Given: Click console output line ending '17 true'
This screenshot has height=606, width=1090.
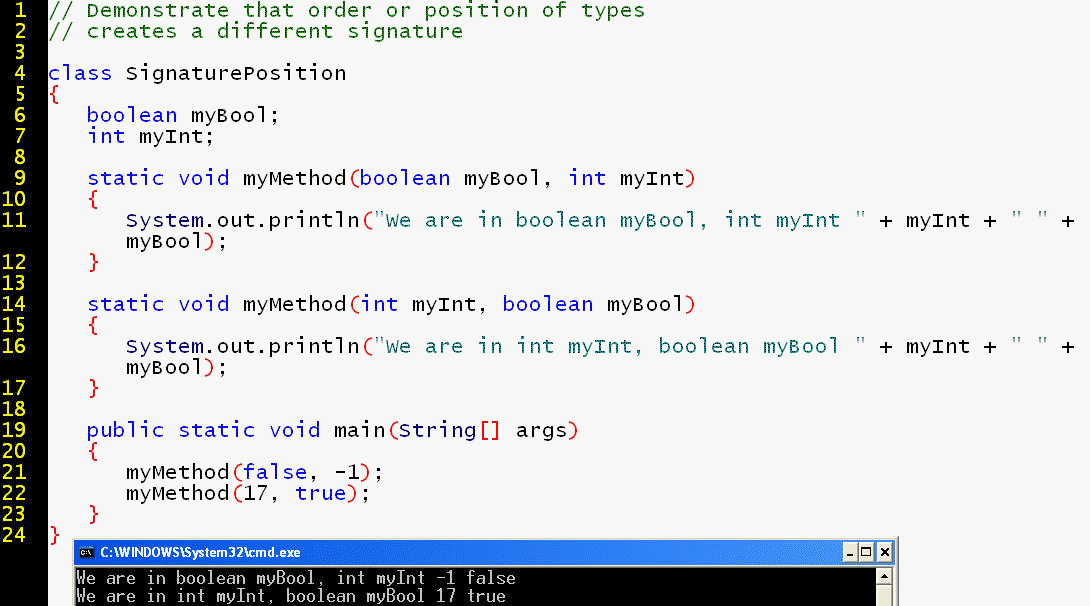Looking at the screenshot, I should [291, 596].
